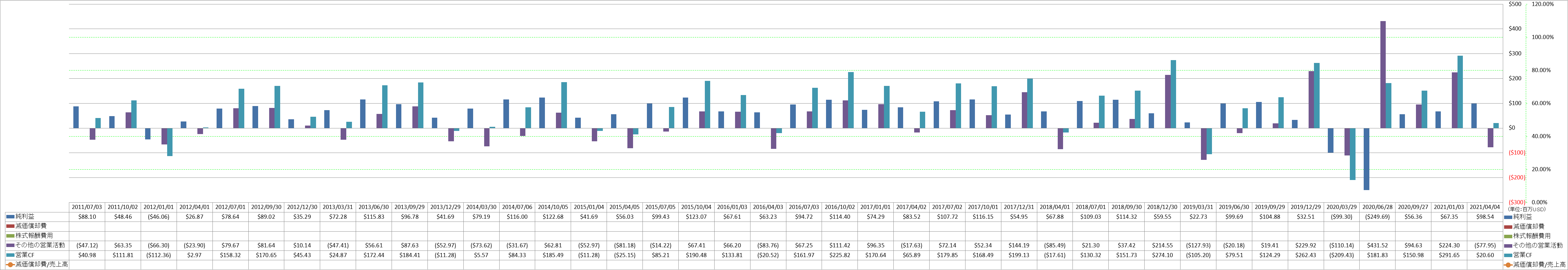
Task: Select the $262.43 cell
Action: [1306, 255]
